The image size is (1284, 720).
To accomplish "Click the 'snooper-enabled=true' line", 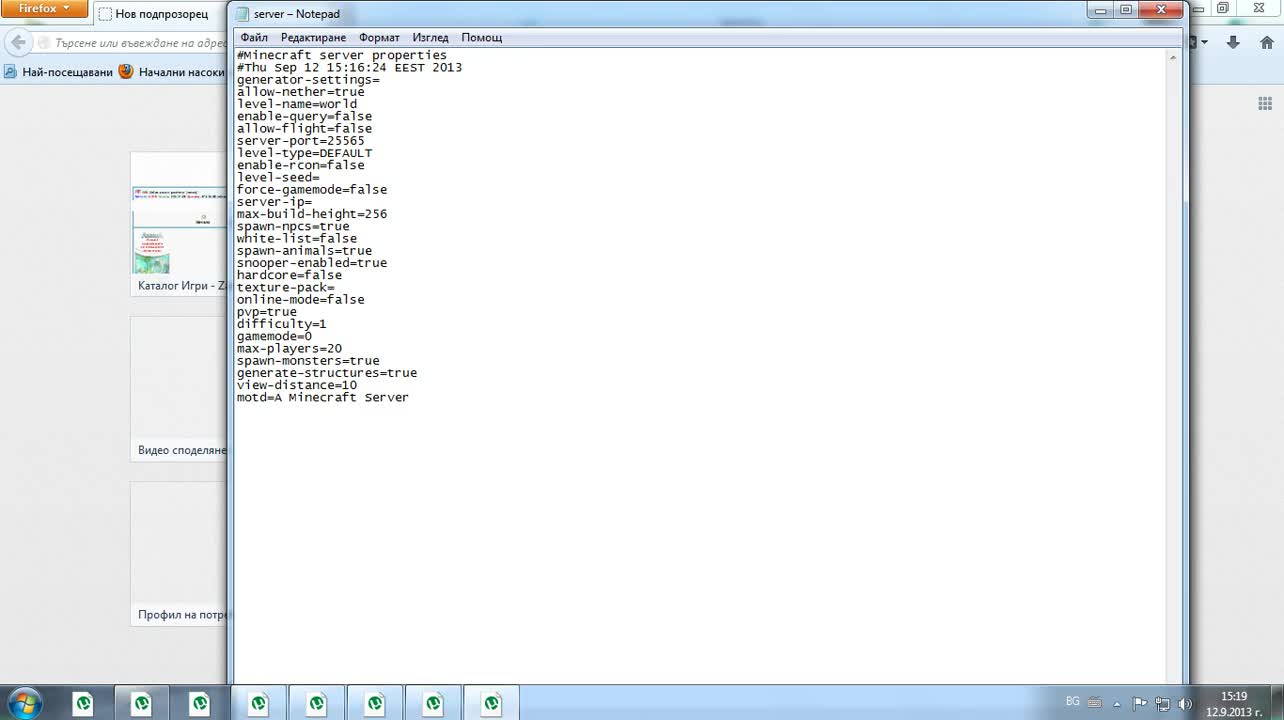I will coord(312,263).
